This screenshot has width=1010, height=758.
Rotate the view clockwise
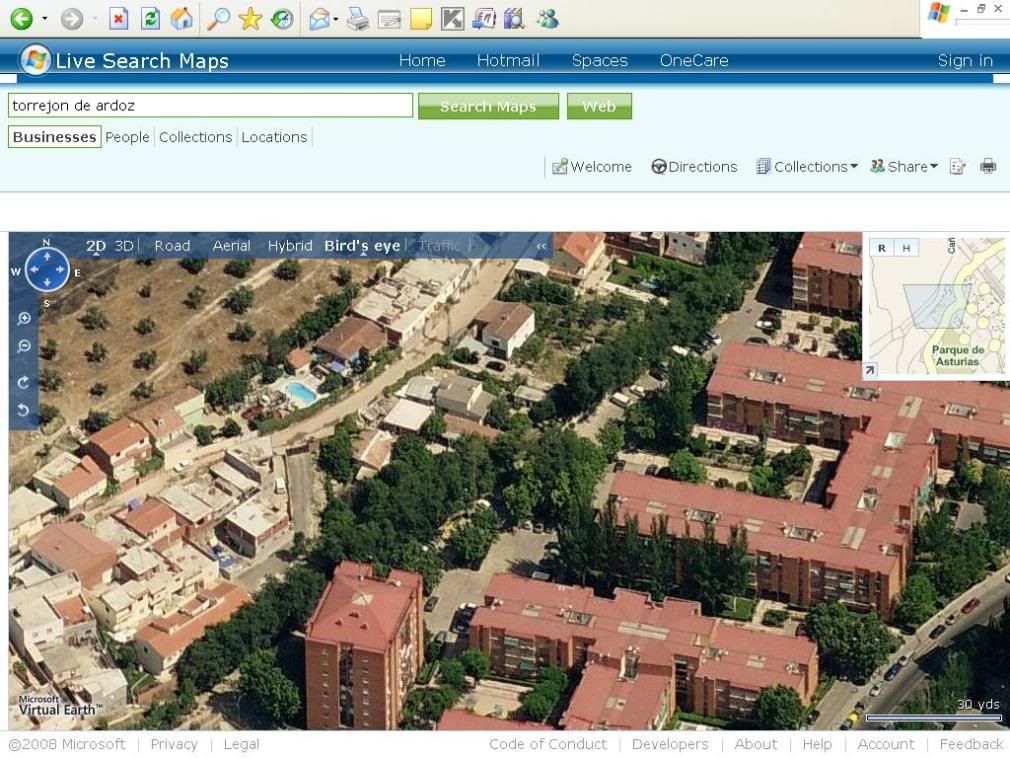point(24,382)
